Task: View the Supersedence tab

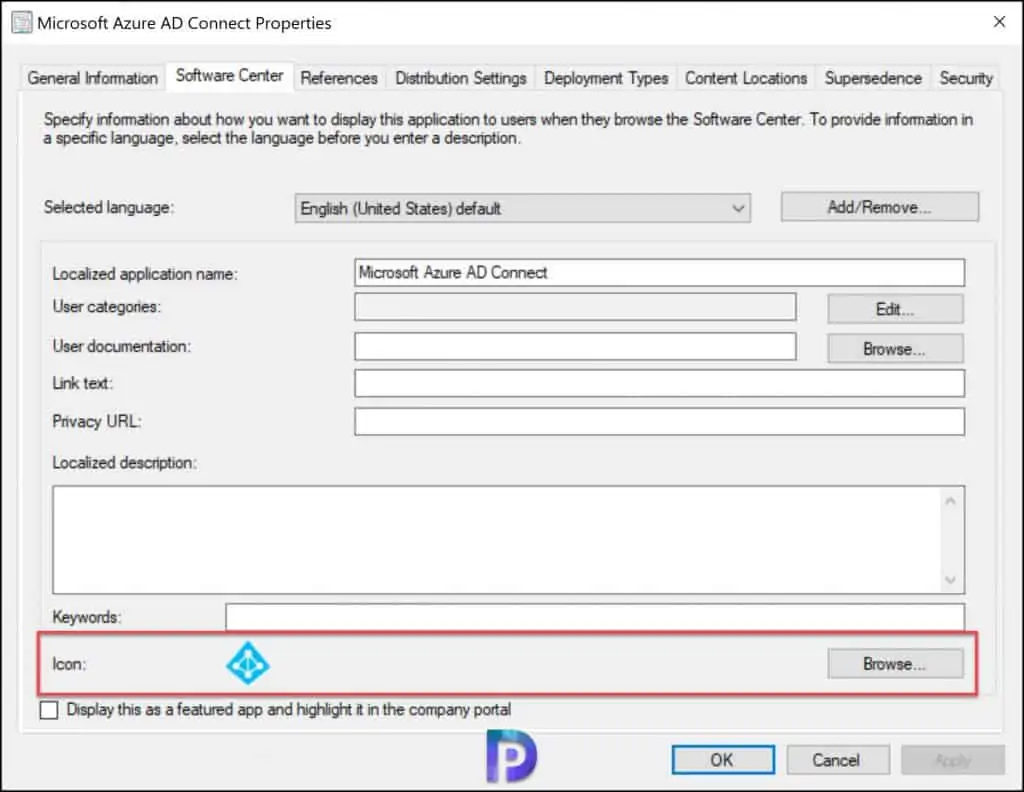Action: [873, 78]
